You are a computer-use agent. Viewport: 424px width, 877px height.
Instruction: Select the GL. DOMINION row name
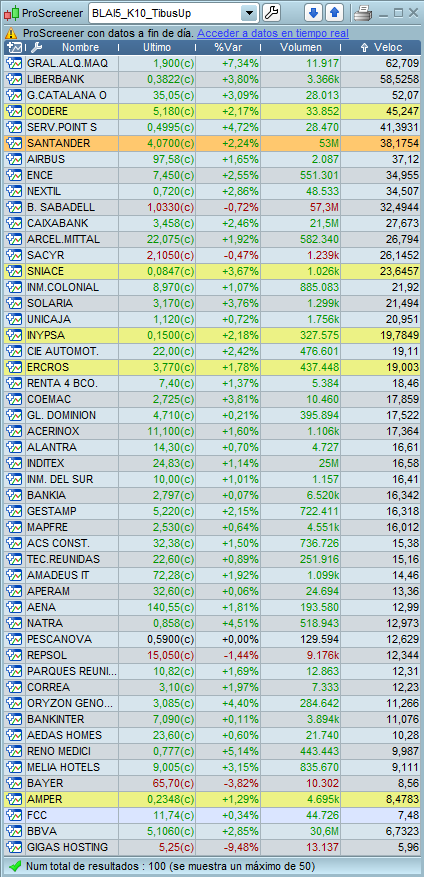pyautogui.click(x=61, y=416)
